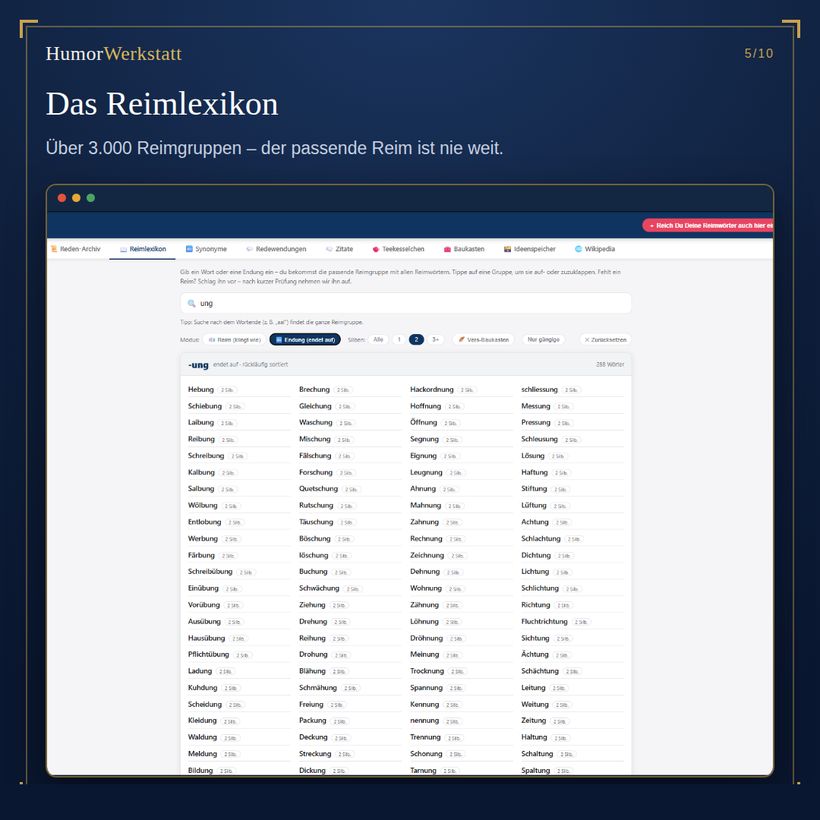Set syllable filter to 2
This screenshot has height=820, width=820.
[416, 339]
